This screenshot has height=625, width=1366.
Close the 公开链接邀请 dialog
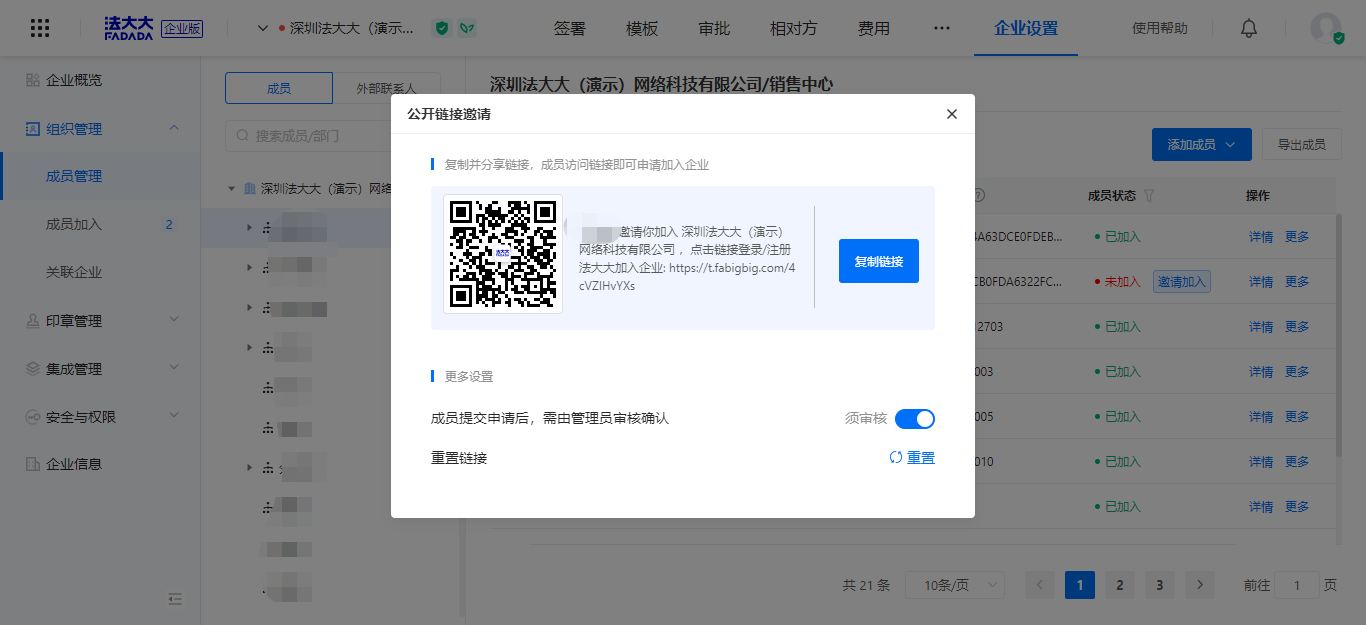pos(952,114)
